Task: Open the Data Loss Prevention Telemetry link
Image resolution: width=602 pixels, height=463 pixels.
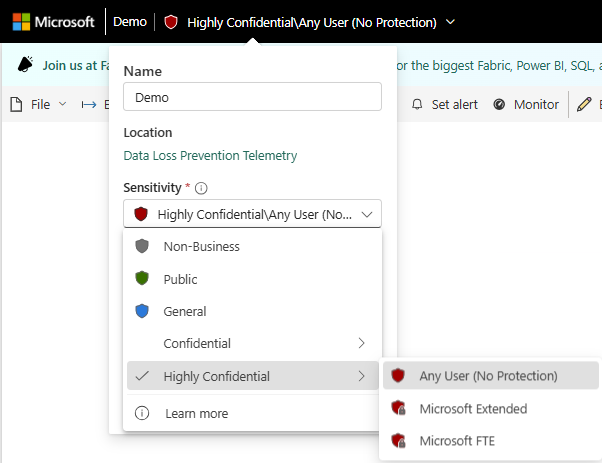Action: tap(210, 156)
